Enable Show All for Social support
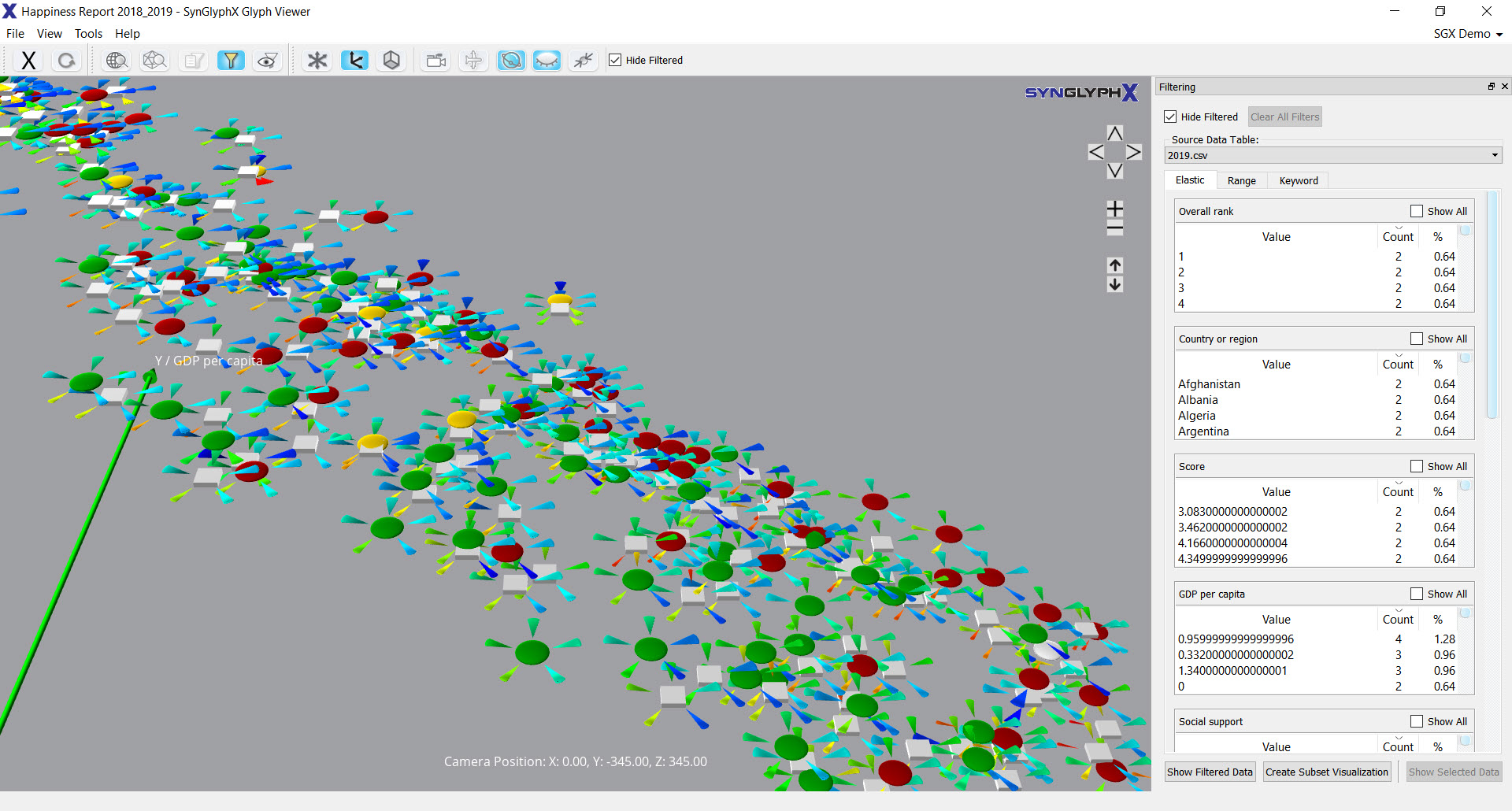Viewport: 1512px width, 811px height. point(1417,721)
